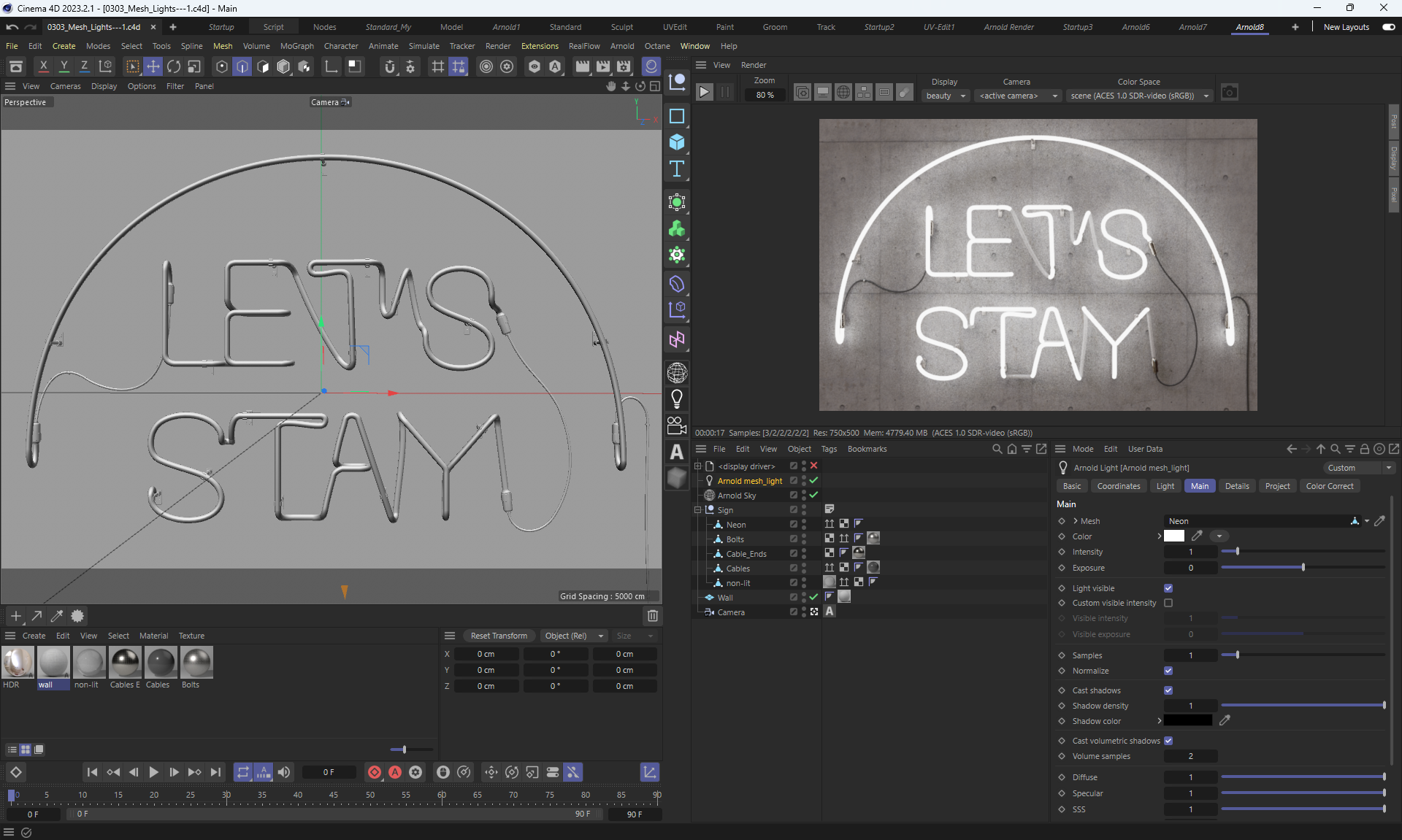
Task: Select the Move tool in the toolbar
Action: (x=153, y=66)
